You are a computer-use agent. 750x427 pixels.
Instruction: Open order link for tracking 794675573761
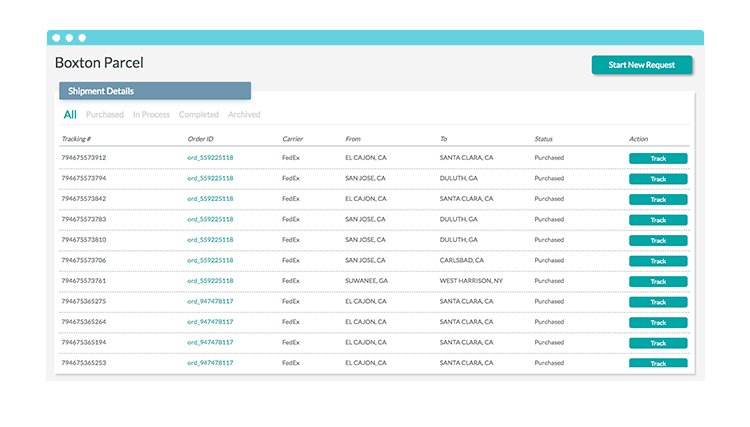click(210, 281)
